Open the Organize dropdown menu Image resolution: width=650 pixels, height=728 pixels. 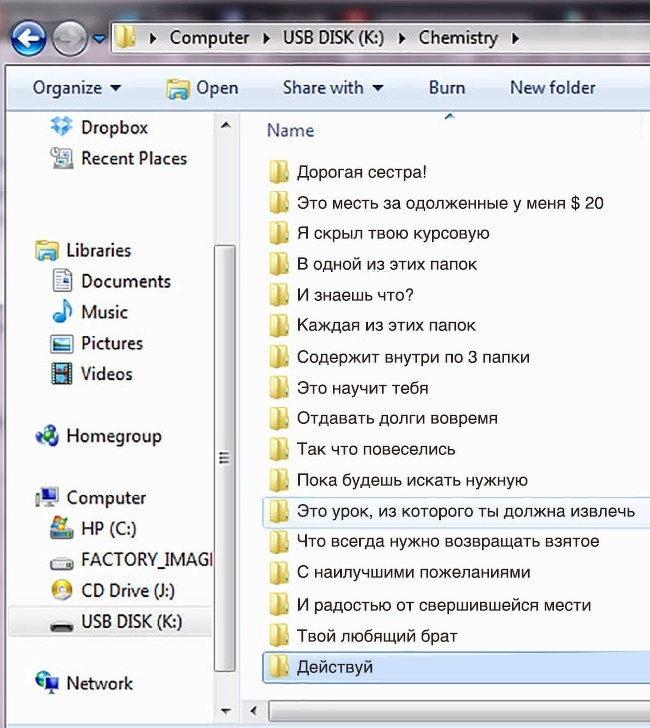point(77,88)
